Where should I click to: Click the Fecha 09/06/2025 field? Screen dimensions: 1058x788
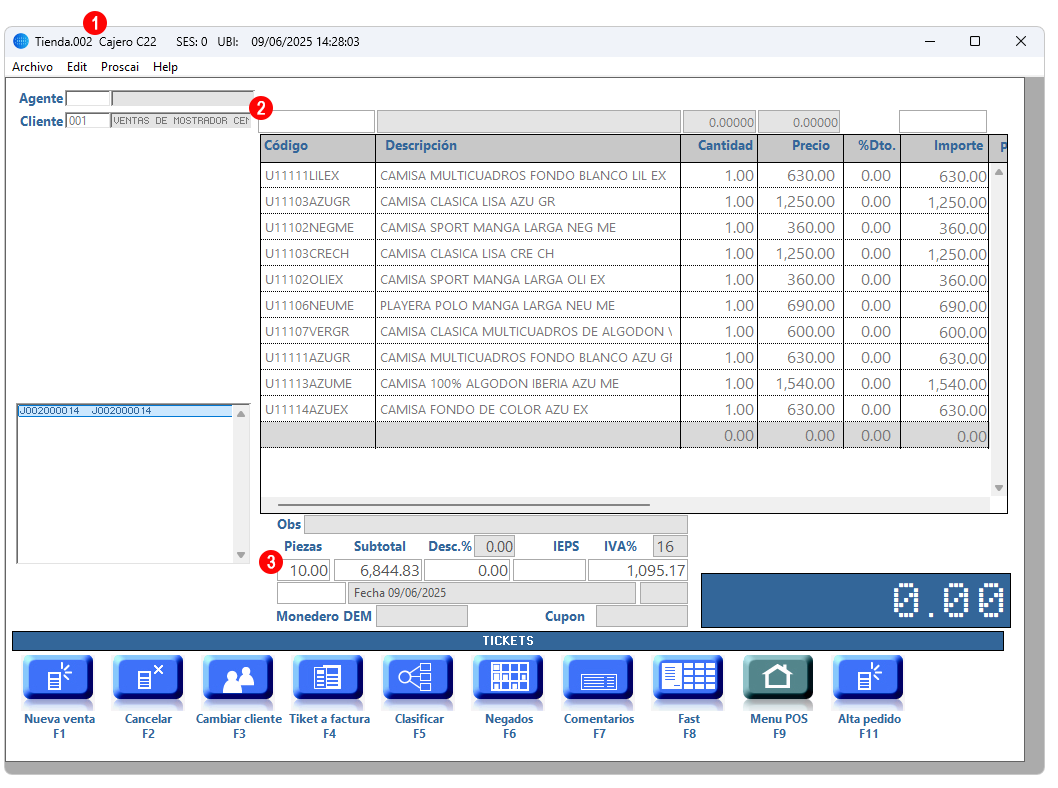pyautogui.click(x=491, y=593)
